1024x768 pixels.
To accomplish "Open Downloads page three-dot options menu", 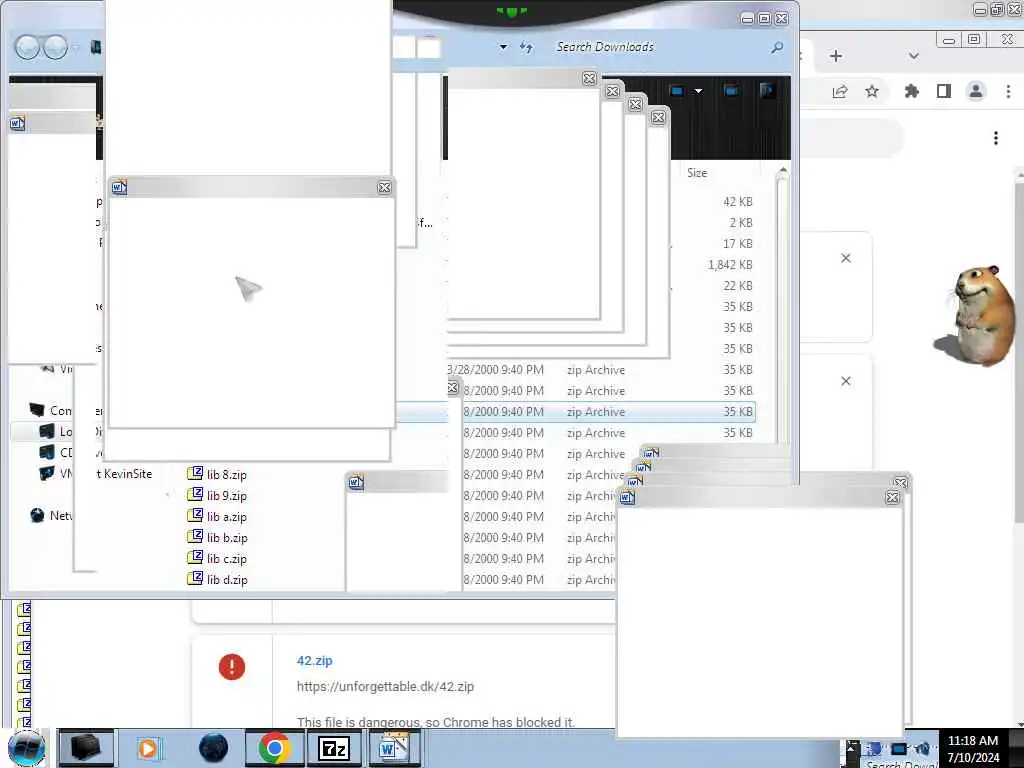I will [x=995, y=138].
